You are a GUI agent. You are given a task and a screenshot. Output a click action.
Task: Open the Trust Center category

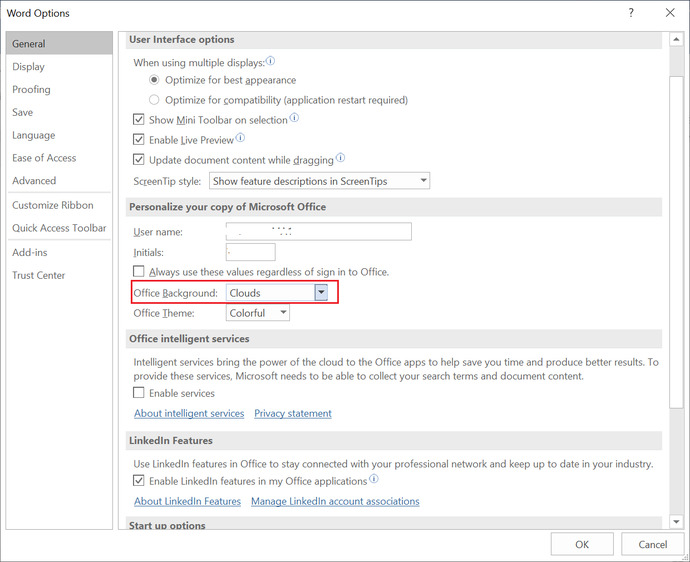[59, 275]
